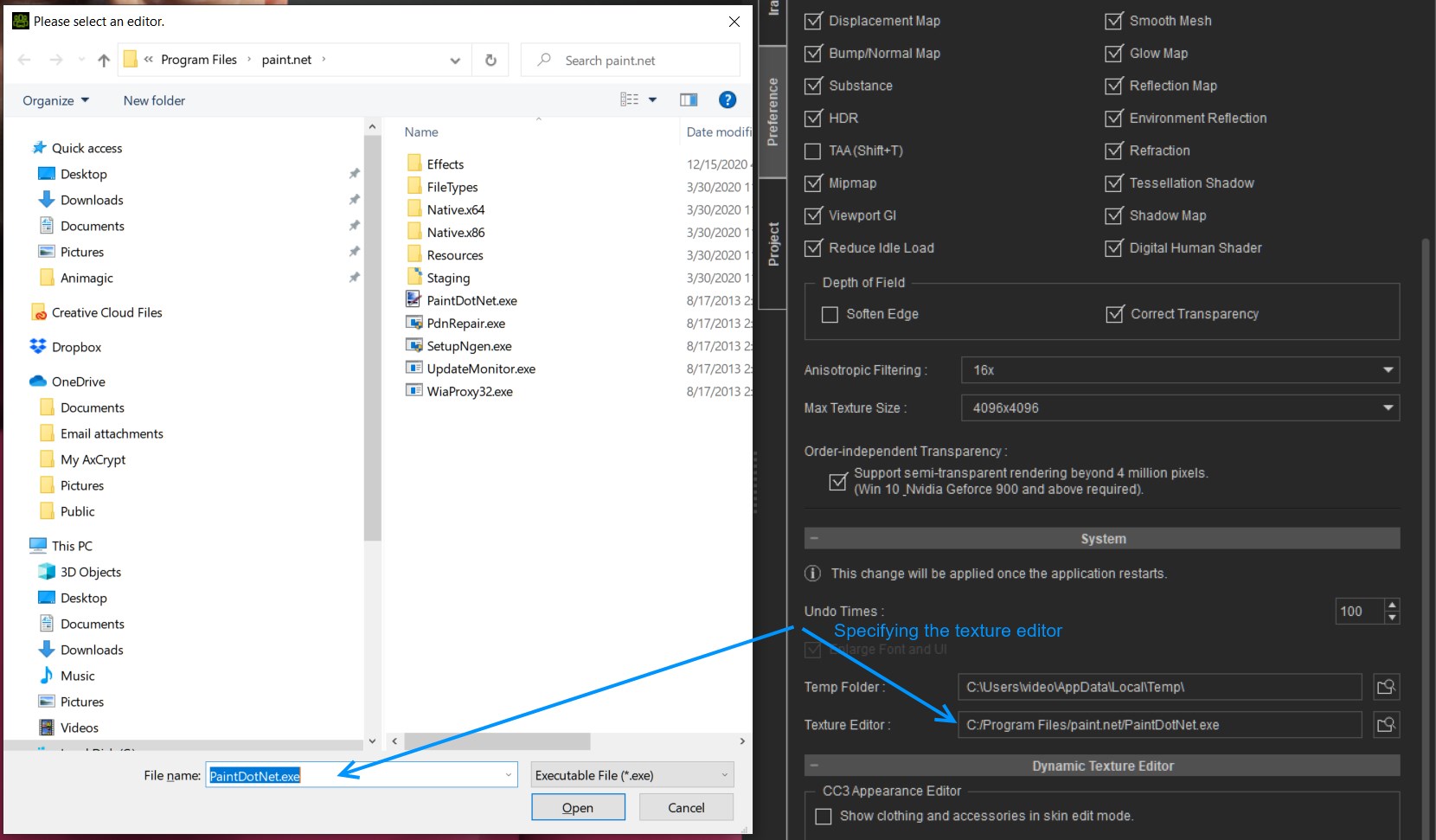Viewport: 1436px width, 840px height.
Task: Click the Undo Times value field
Action: (1359, 612)
